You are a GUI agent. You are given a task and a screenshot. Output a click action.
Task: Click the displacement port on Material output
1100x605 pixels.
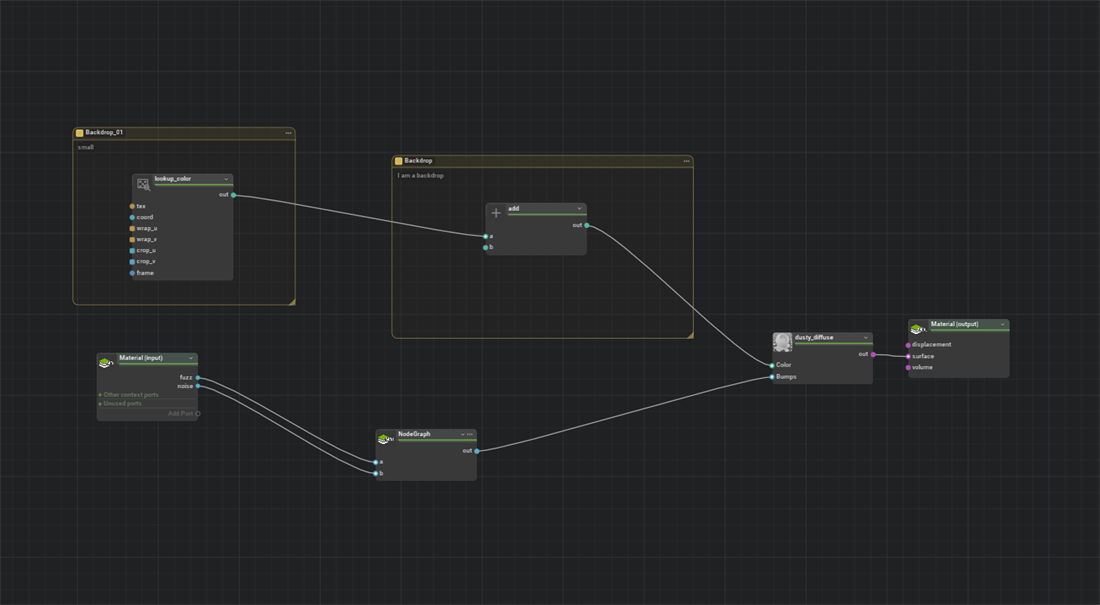[x=908, y=345]
